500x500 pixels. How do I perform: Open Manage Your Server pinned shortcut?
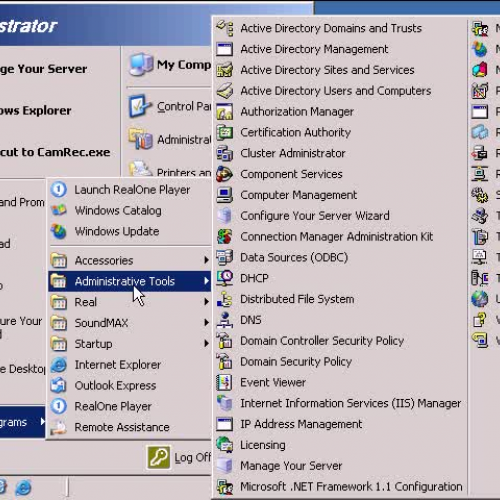pyautogui.click(x=43, y=69)
